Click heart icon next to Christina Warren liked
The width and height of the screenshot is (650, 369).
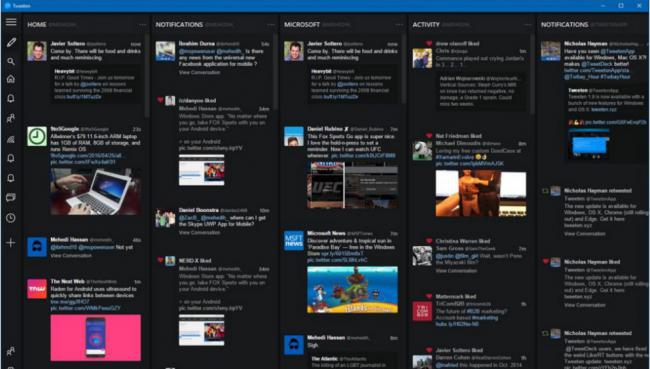pos(429,240)
